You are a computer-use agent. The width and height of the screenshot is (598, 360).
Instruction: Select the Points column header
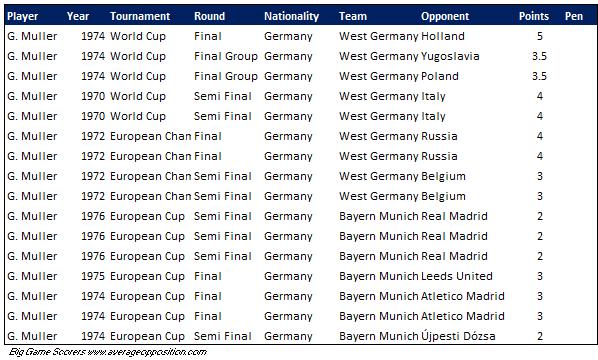pos(534,16)
